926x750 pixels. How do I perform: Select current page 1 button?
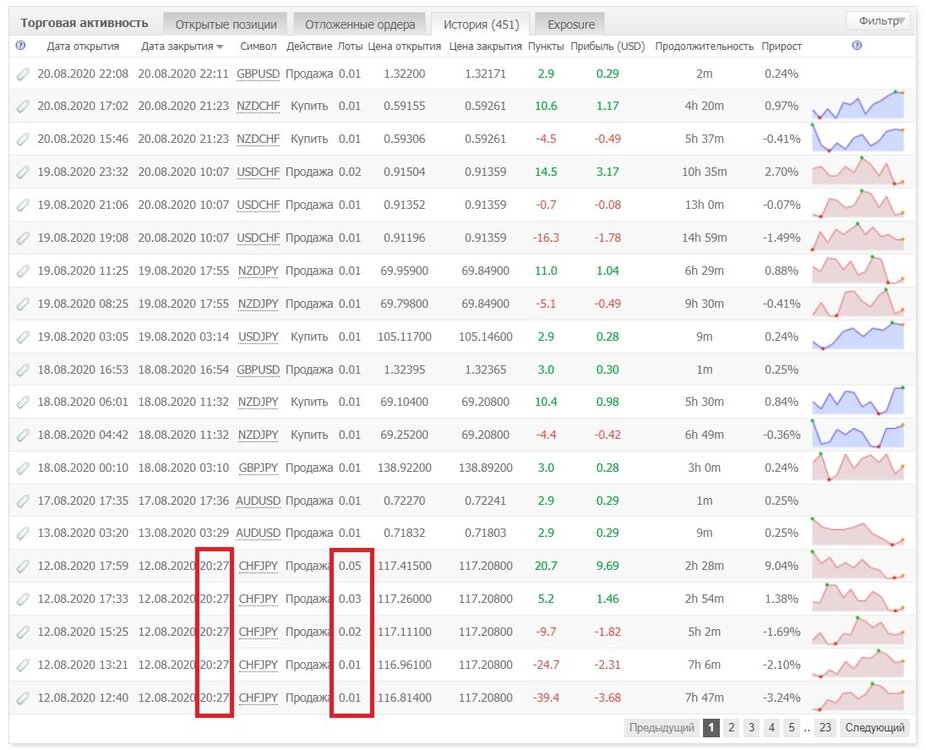(711, 727)
